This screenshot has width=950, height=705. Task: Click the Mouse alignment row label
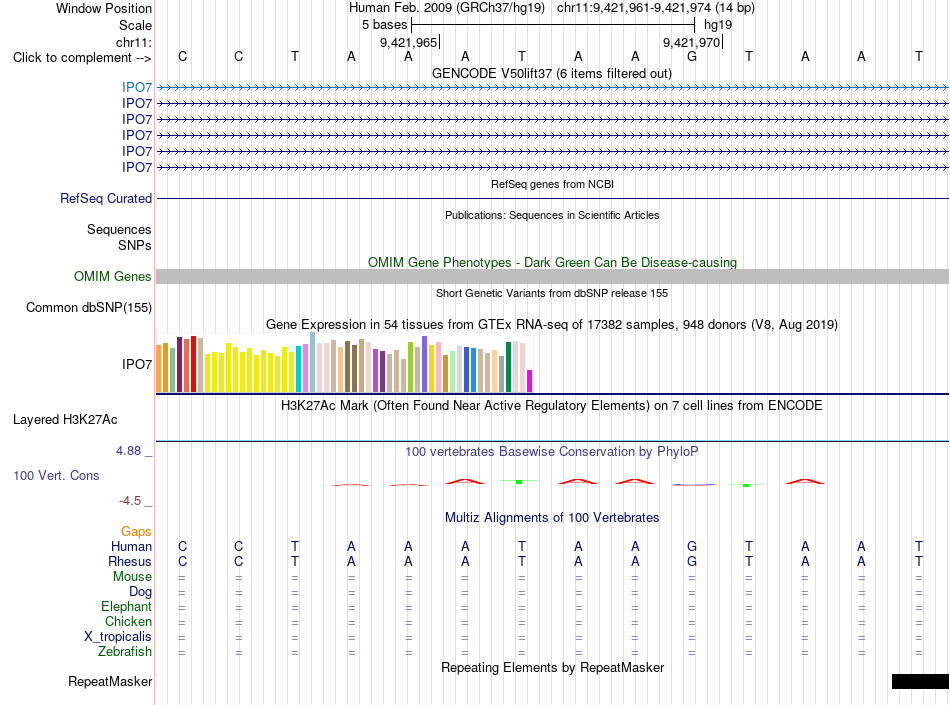tap(132, 577)
